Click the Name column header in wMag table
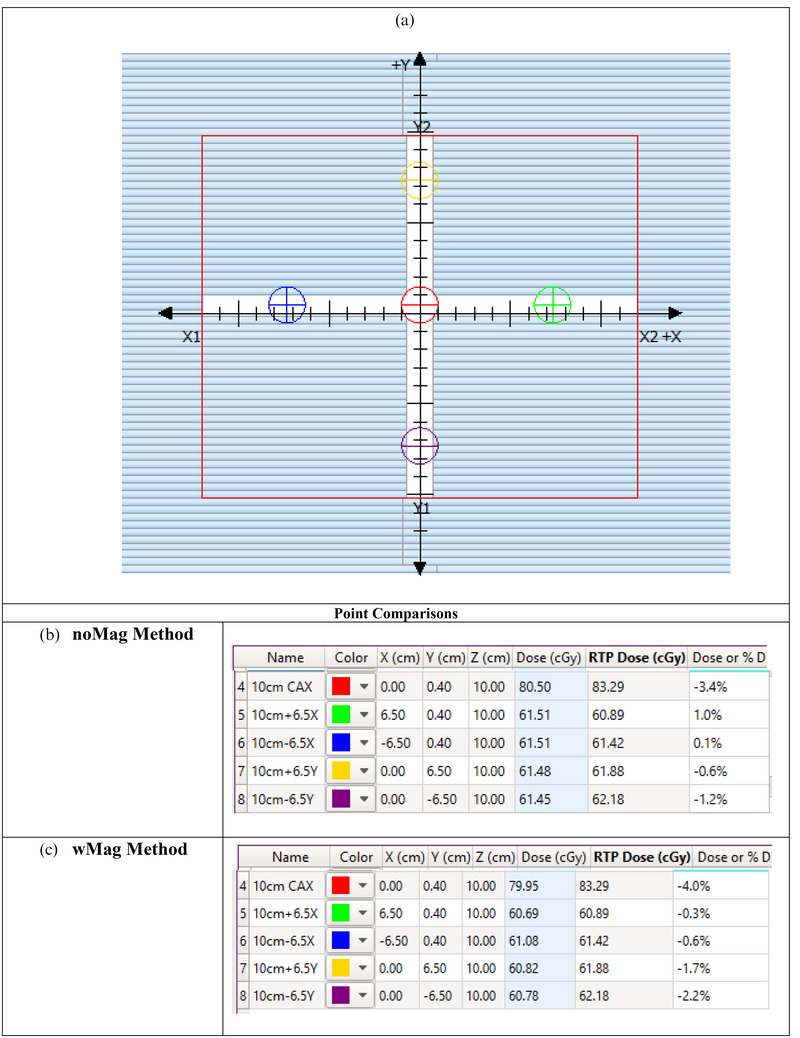 click(x=290, y=857)
